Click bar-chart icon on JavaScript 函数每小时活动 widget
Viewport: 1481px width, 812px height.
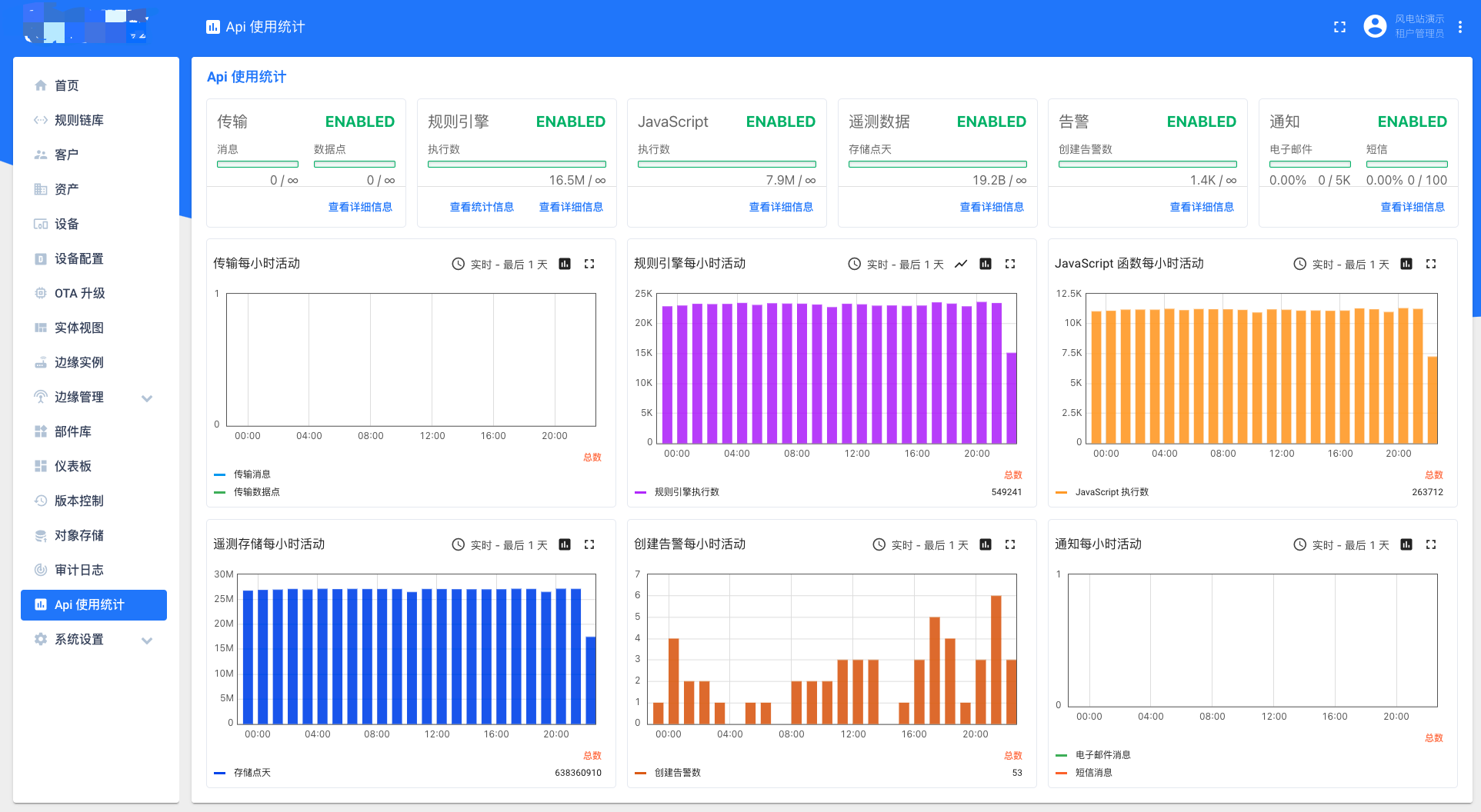click(x=1406, y=264)
